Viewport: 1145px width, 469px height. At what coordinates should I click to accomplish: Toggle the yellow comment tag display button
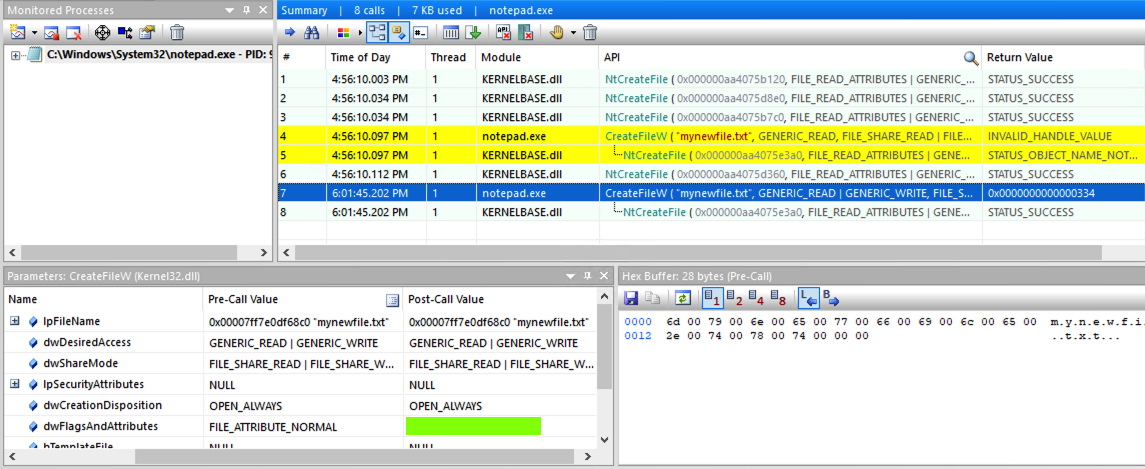coord(399,32)
